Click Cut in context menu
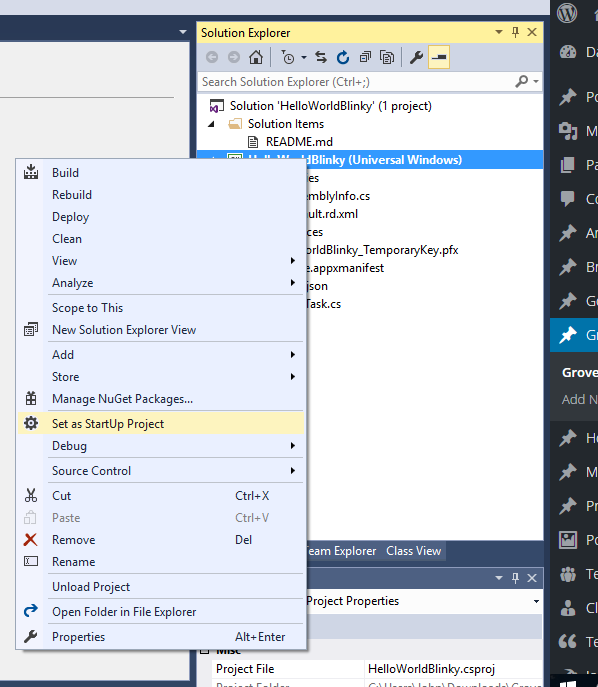This screenshot has width=598, height=687. coord(160,496)
